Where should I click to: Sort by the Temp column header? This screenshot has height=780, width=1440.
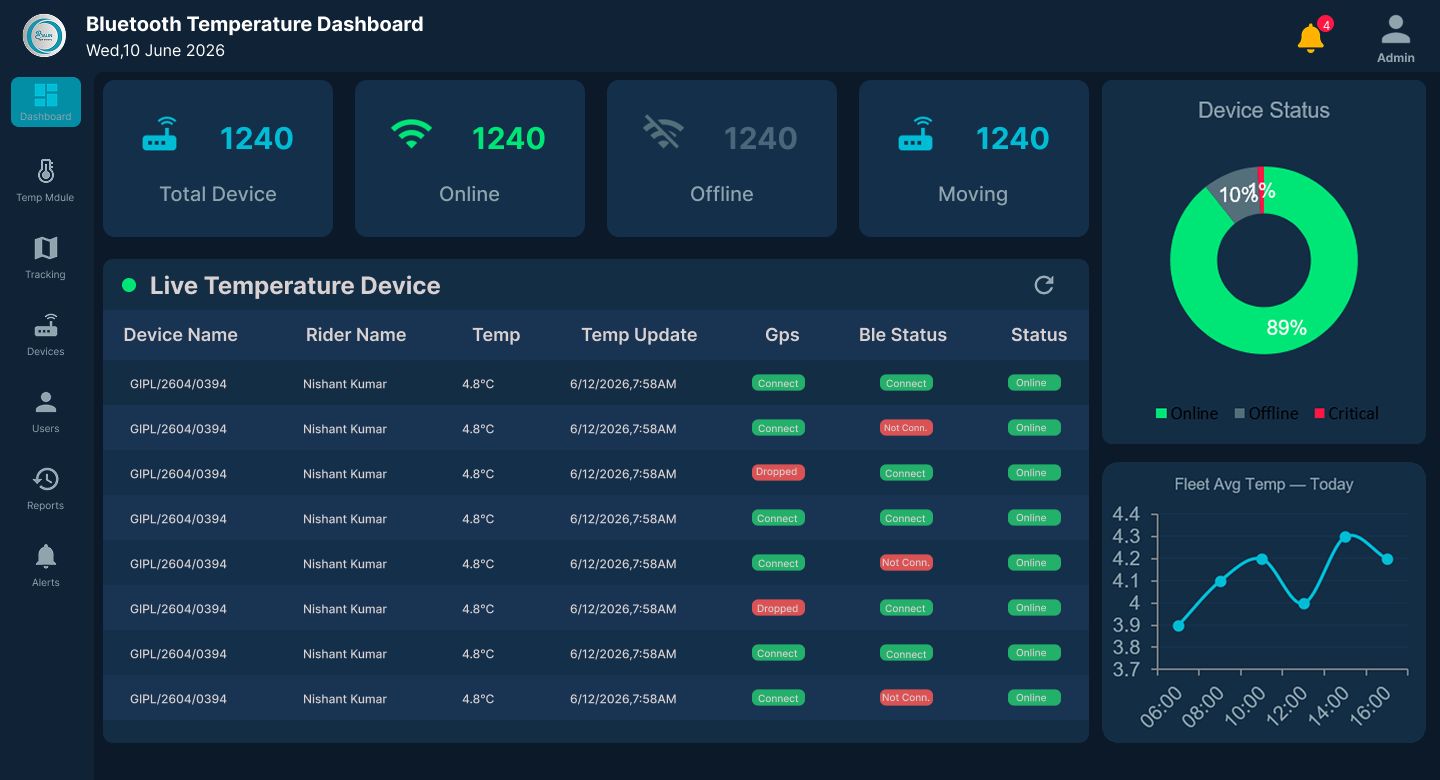click(496, 335)
